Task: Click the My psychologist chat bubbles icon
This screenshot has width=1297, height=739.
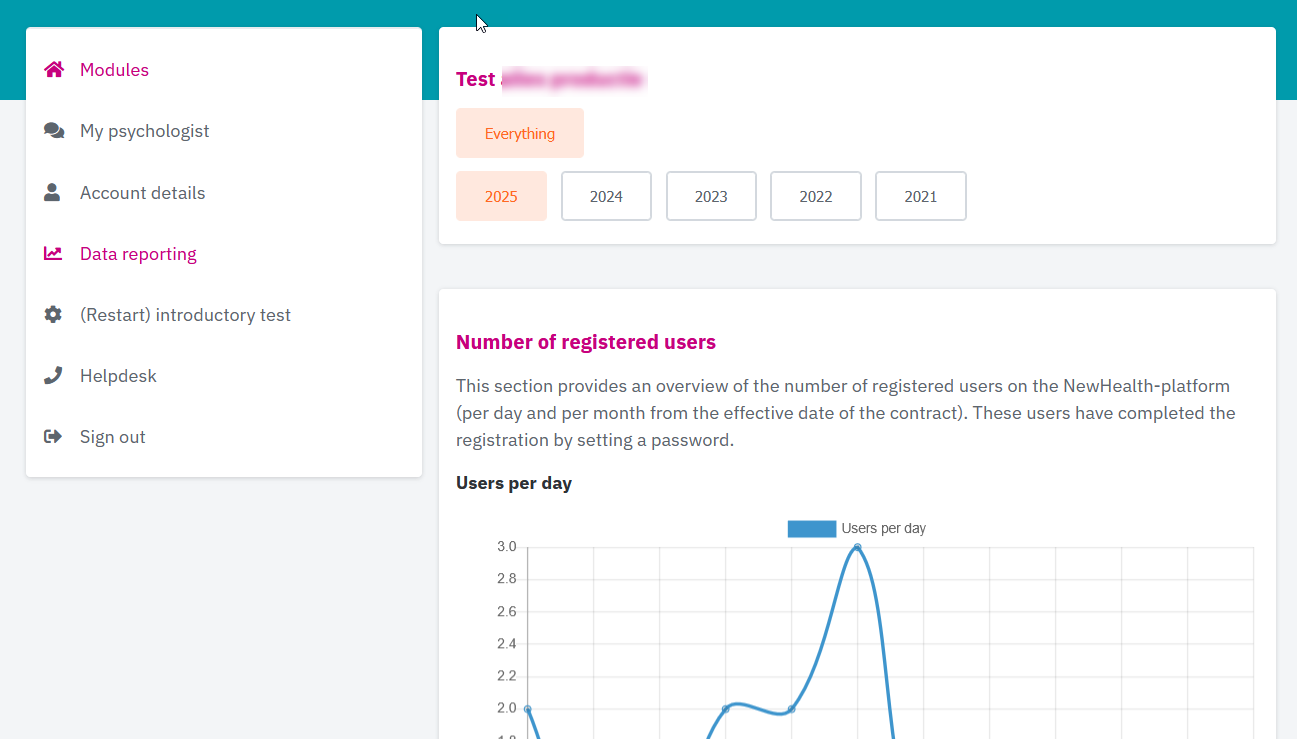Action: (x=54, y=130)
